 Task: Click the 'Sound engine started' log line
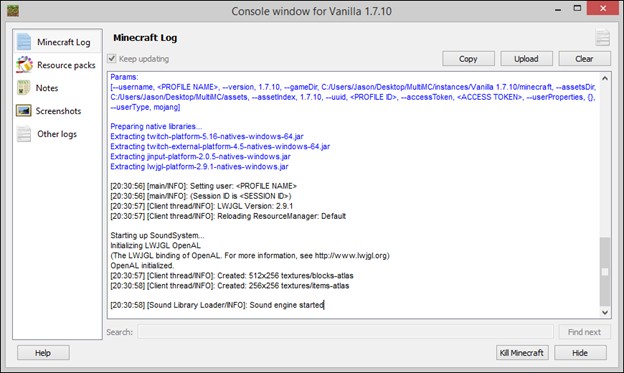[217, 305]
